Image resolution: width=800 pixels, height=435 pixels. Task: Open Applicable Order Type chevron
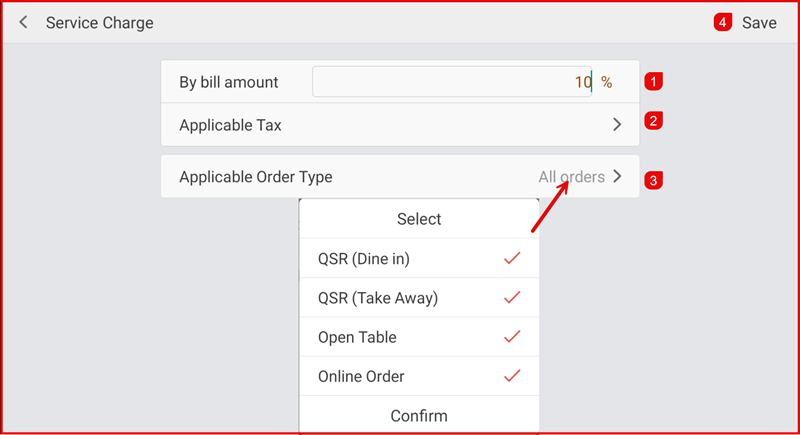(x=617, y=177)
